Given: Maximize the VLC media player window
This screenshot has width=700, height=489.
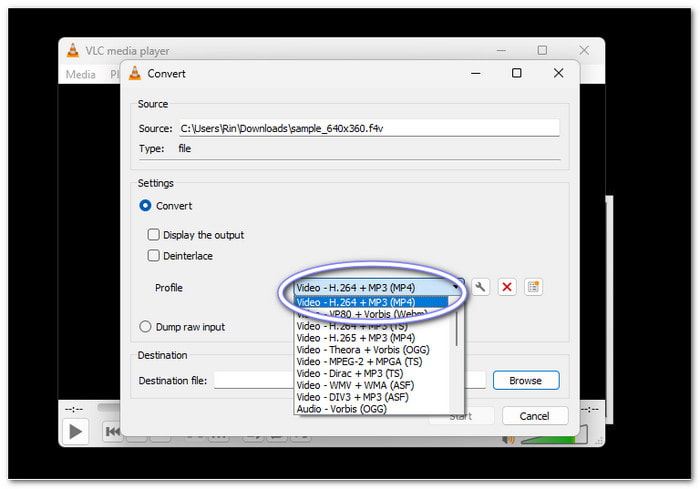Looking at the screenshot, I should tap(542, 50).
